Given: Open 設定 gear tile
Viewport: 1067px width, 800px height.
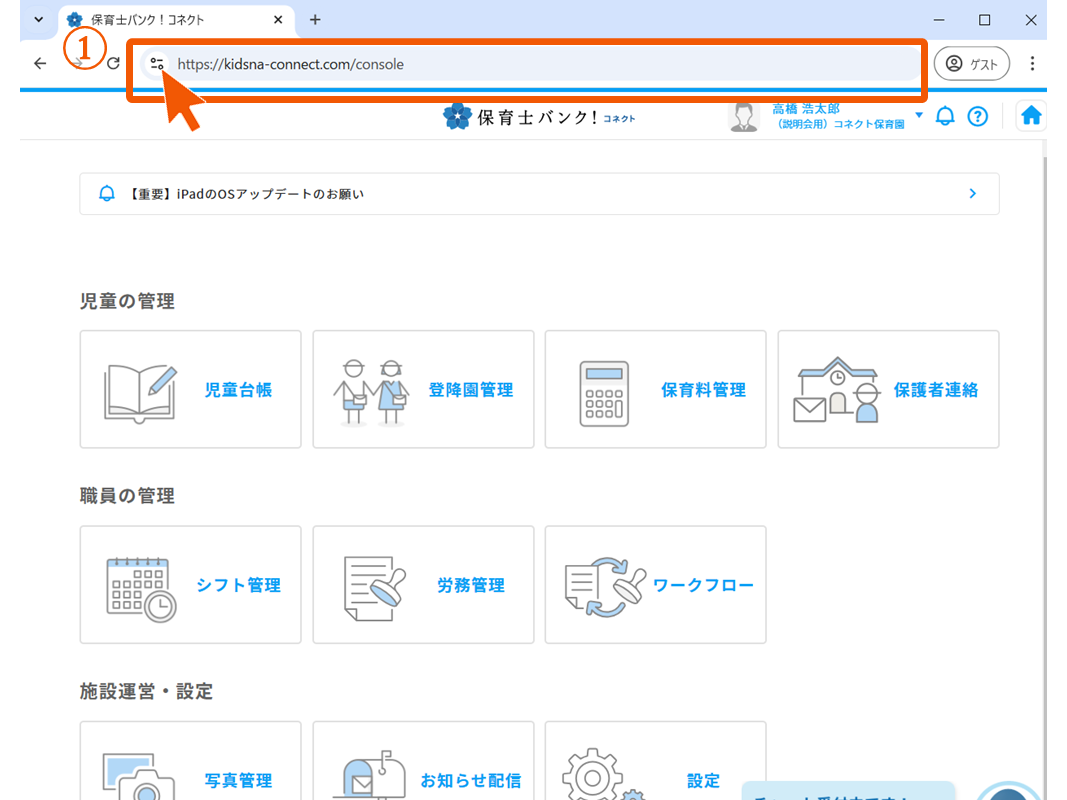Looking at the screenshot, I should 655,765.
